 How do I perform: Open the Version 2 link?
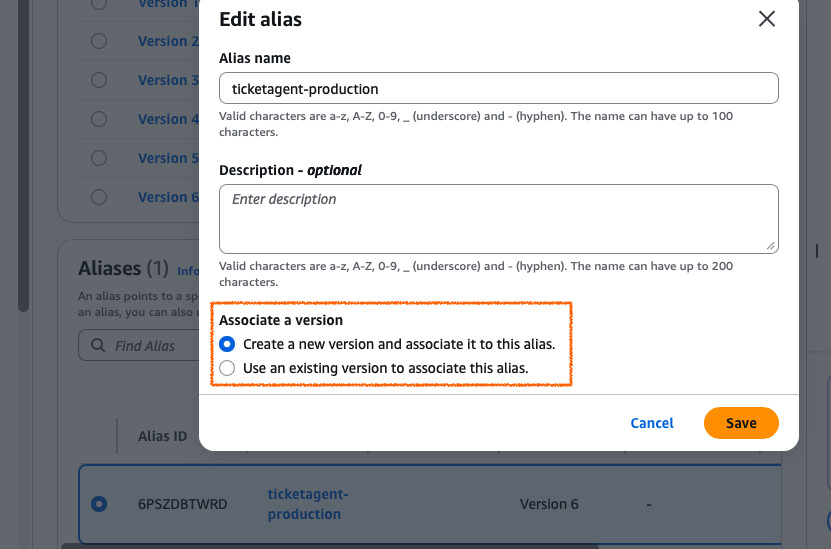click(163, 41)
